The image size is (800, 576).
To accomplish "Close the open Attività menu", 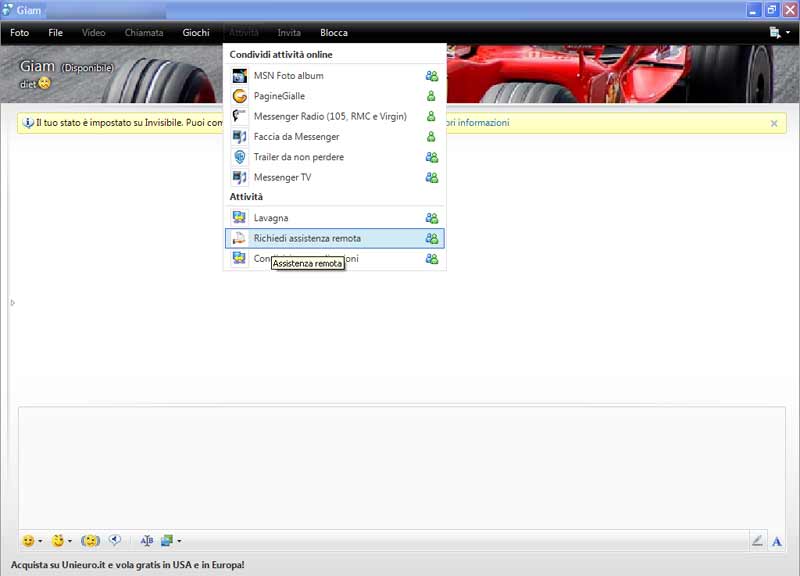I will pyautogui.click(x=244, y=33).
